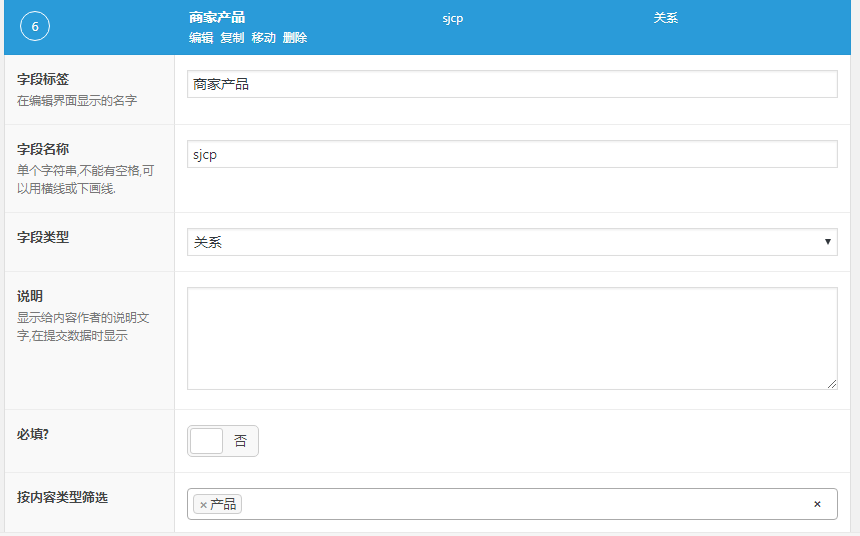Toggle the 必填? switch
The height and width of the screenshot is (536, 860).
(223, 441)
